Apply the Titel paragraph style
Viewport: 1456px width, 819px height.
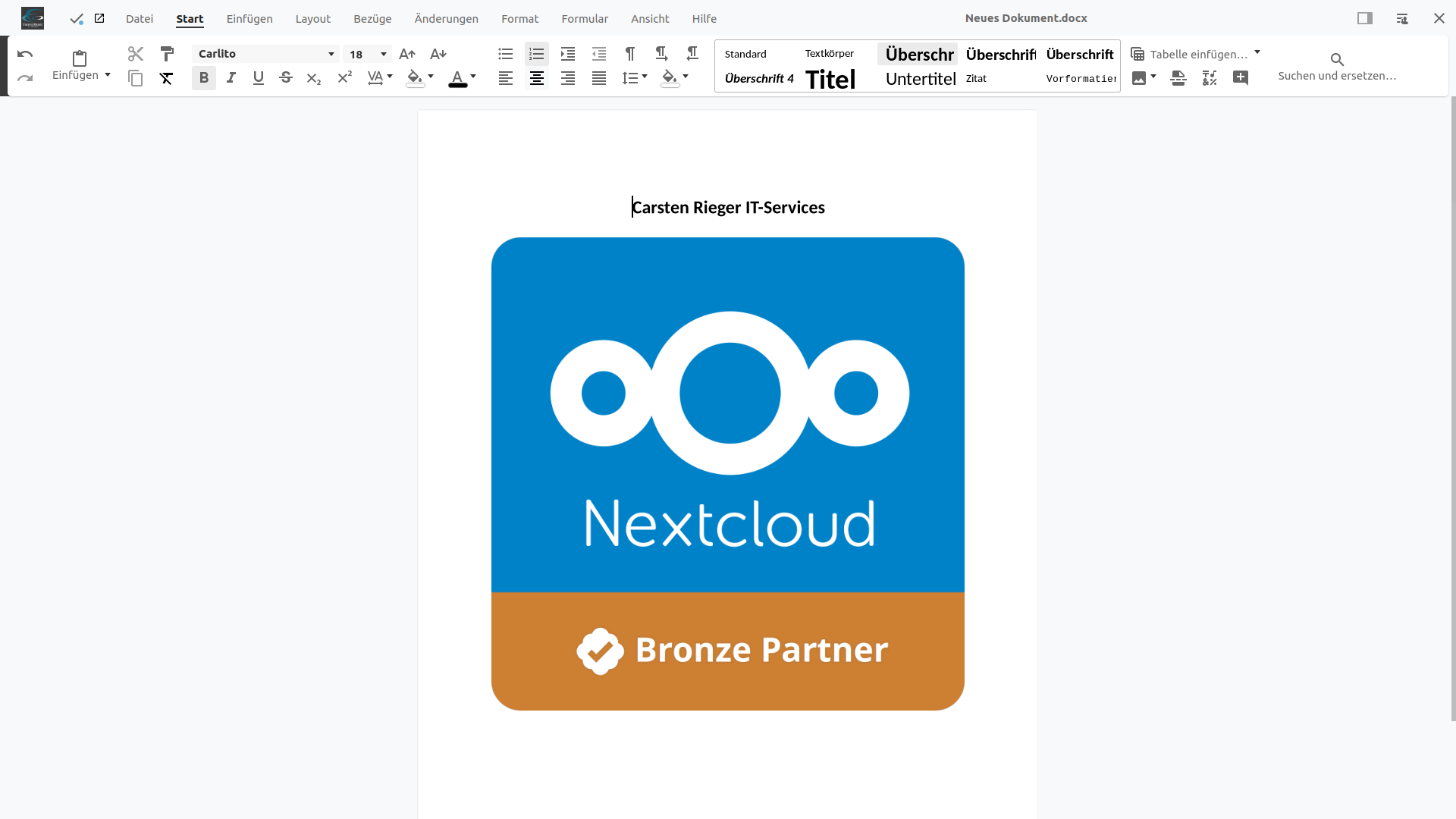pos(831,79)
